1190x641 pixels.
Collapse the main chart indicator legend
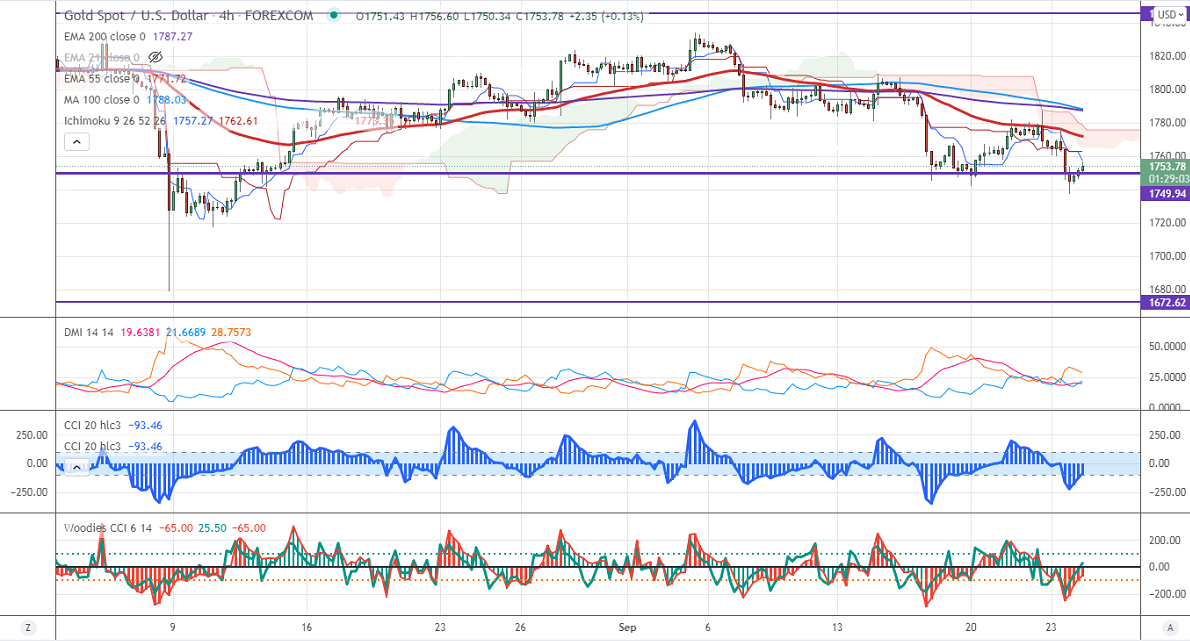[x=76, y=142]
